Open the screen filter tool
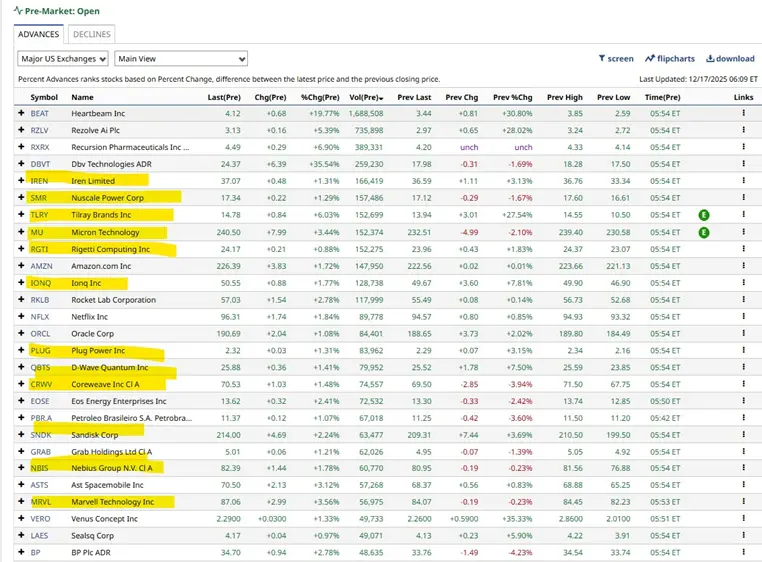Viewport: 762px width, 562px height. pos(616,58)
